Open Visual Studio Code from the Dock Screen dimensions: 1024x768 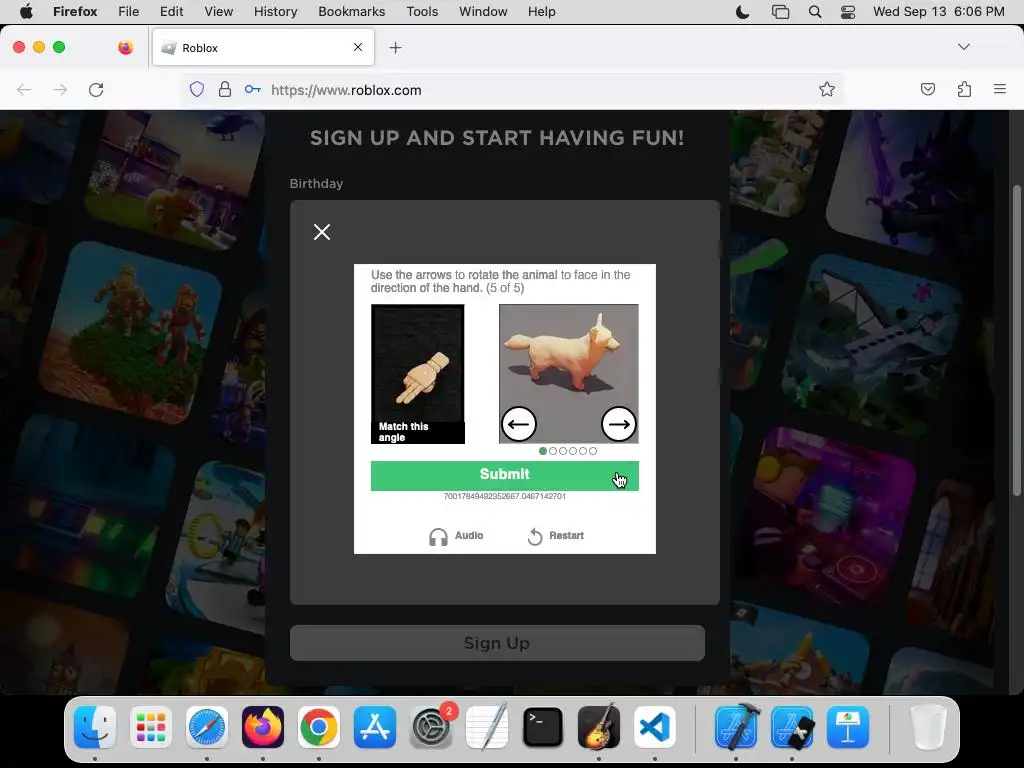coord(655,727)
